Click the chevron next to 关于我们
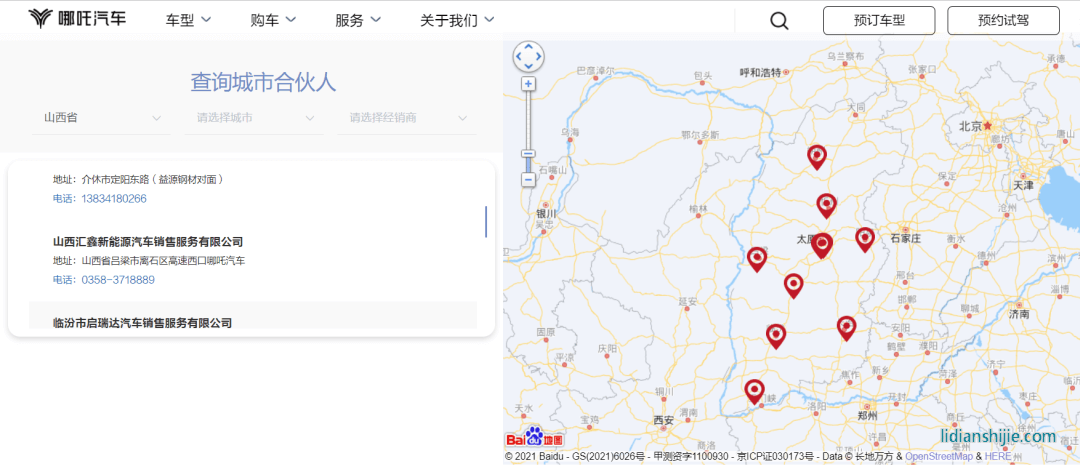 (x=489, y=19)
